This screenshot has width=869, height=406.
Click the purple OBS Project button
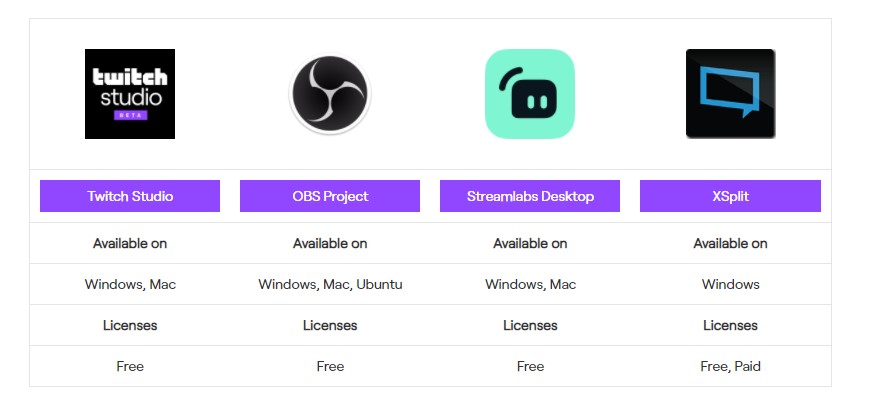330,196
